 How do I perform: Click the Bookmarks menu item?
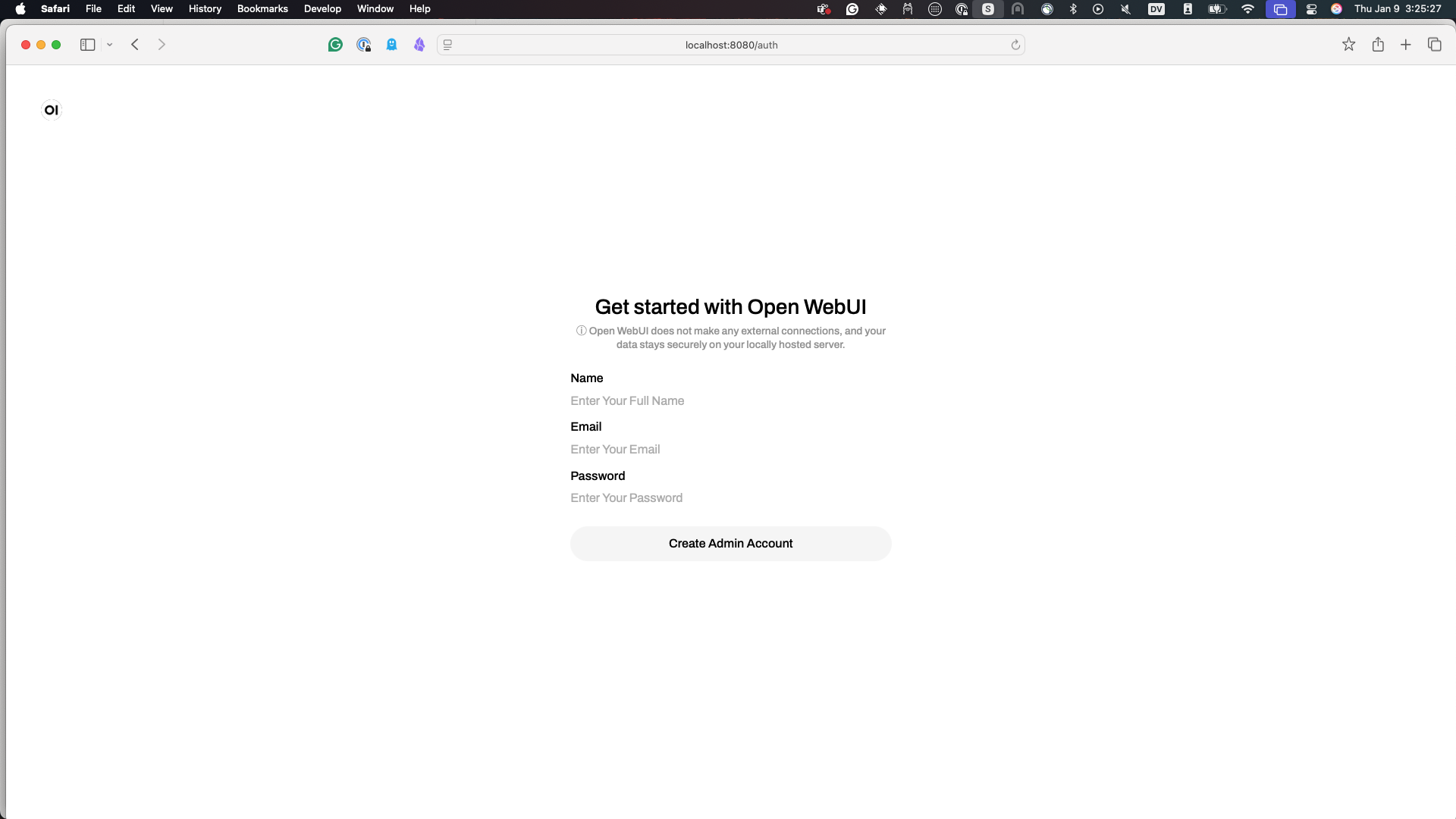coord(262,9)
